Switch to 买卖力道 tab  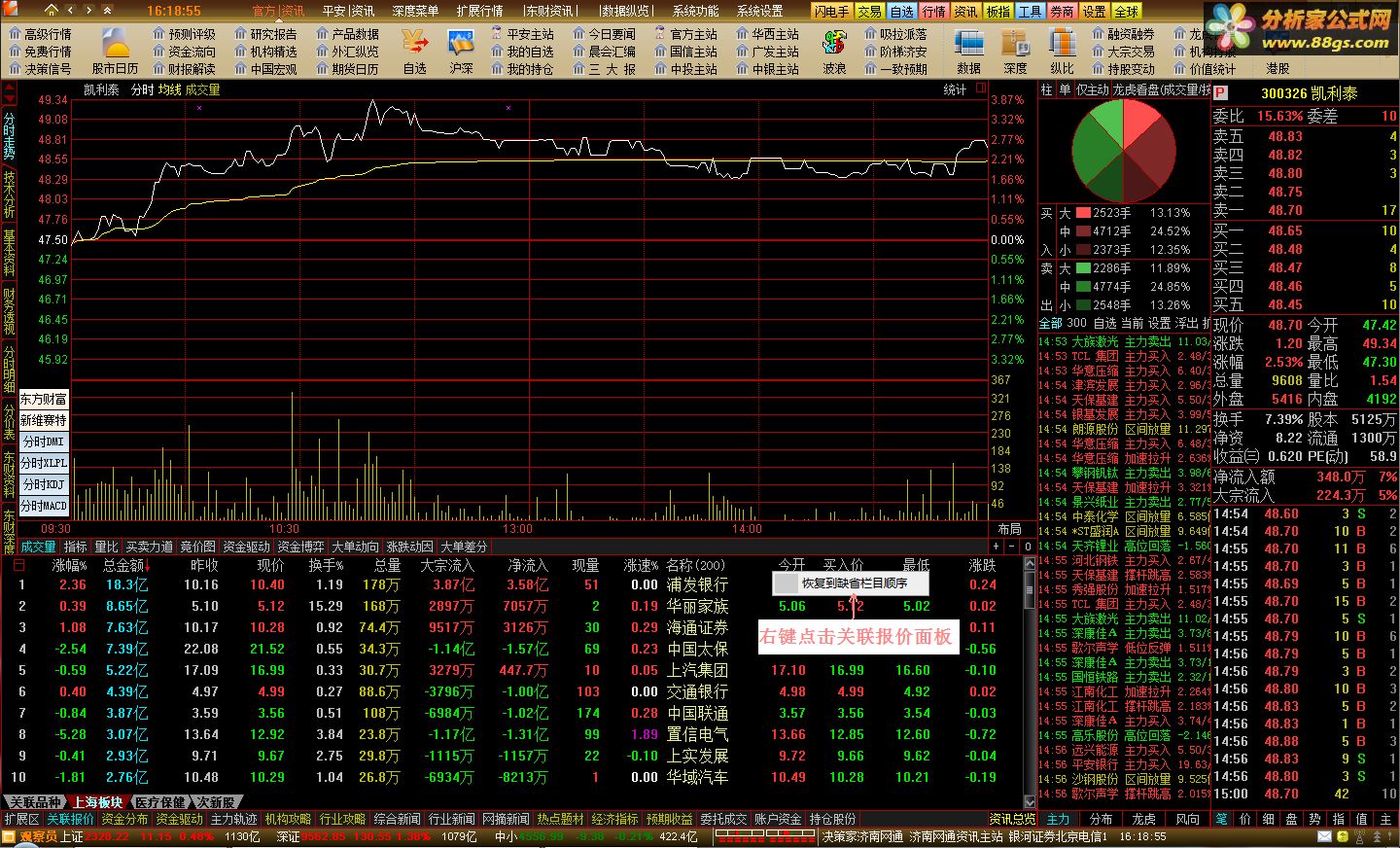[149, 548]
